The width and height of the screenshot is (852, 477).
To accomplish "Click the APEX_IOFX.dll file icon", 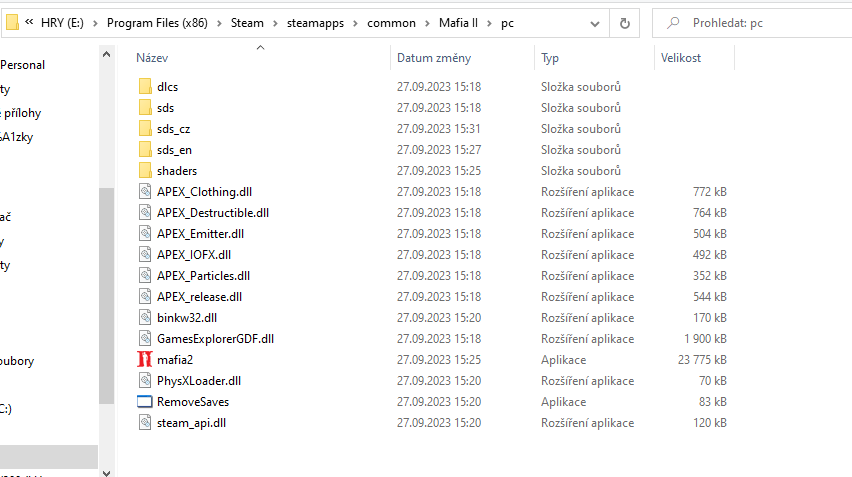I will (145, 255).
